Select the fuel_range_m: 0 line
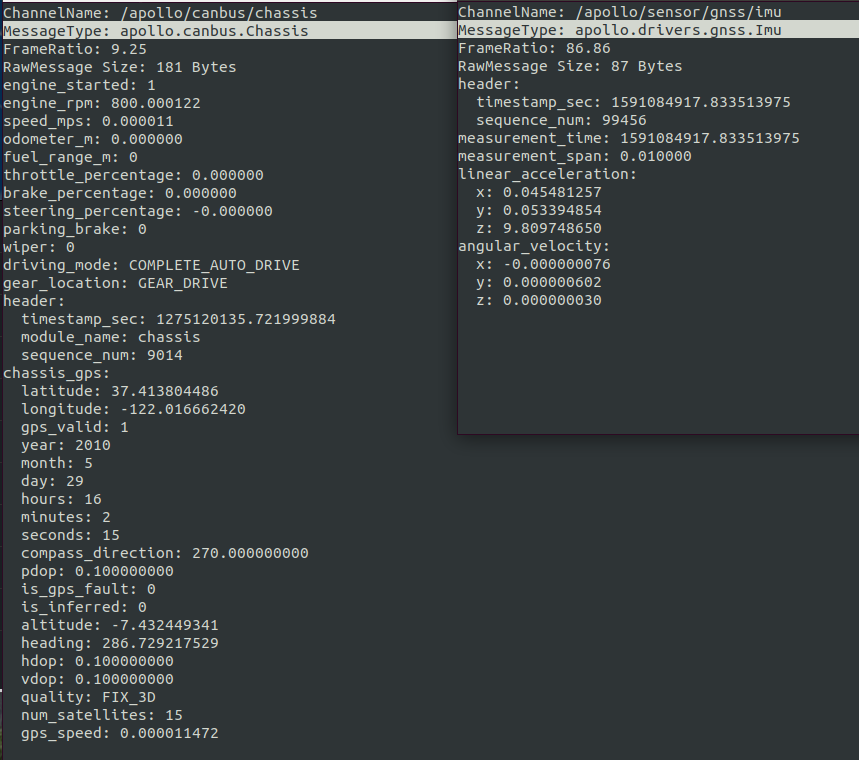The height and width of the screenshot is (760, 859). (x=70, y=157)
